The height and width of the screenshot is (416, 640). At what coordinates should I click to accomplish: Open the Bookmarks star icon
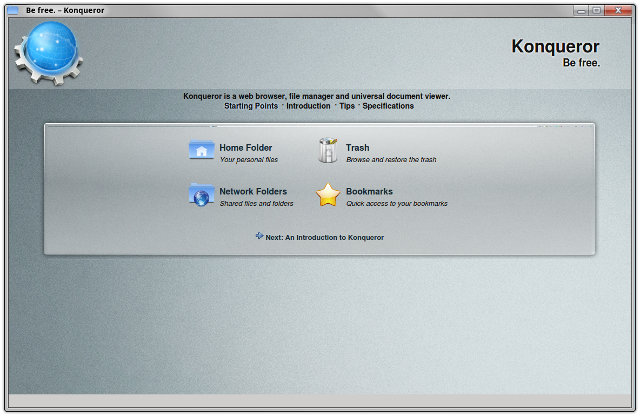click(328, 195)
